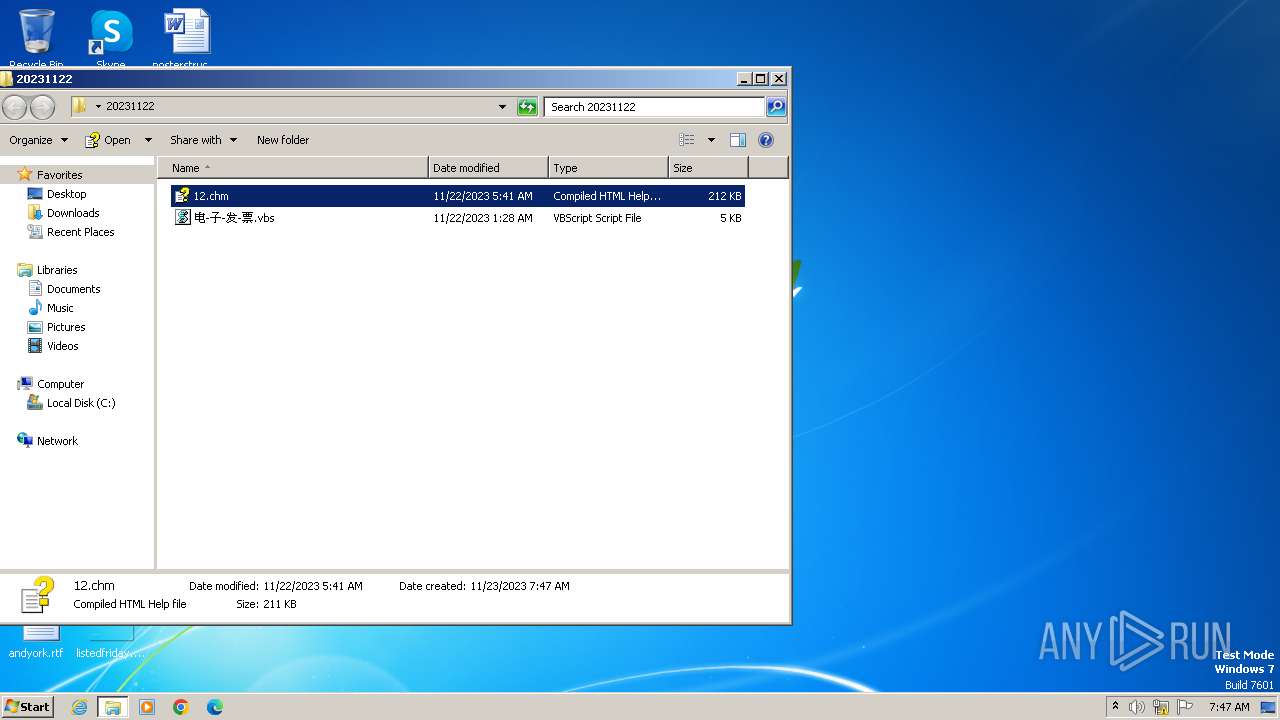Click the Favorites star icon
This screenshot has height=720, width=1280.
pyautogui.click(x=25, y=174)
